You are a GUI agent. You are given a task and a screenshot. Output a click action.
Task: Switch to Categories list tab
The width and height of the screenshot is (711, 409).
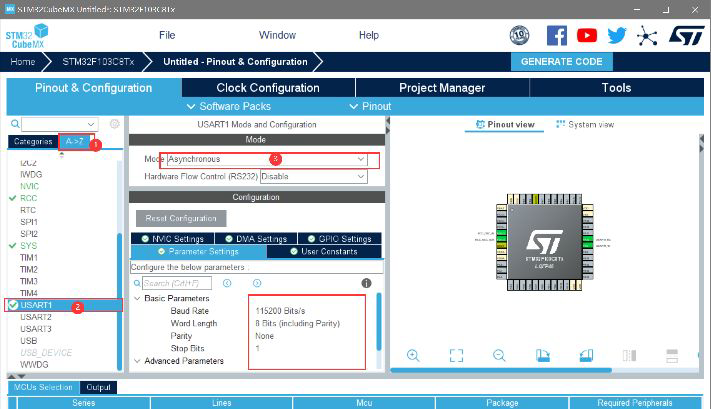(x=33, y=141)
